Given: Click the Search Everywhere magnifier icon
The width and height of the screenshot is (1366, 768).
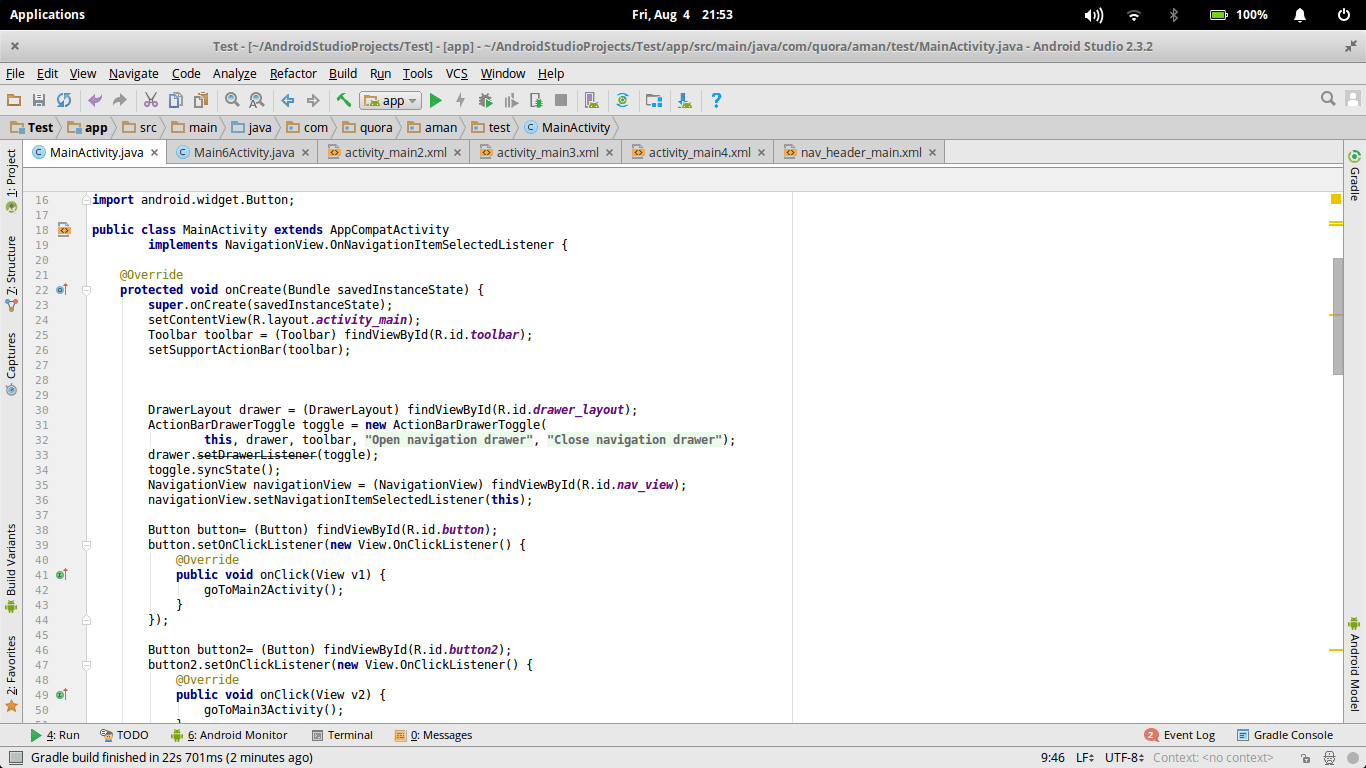Looking at the screenshot, I should (x=1328, y=99).
